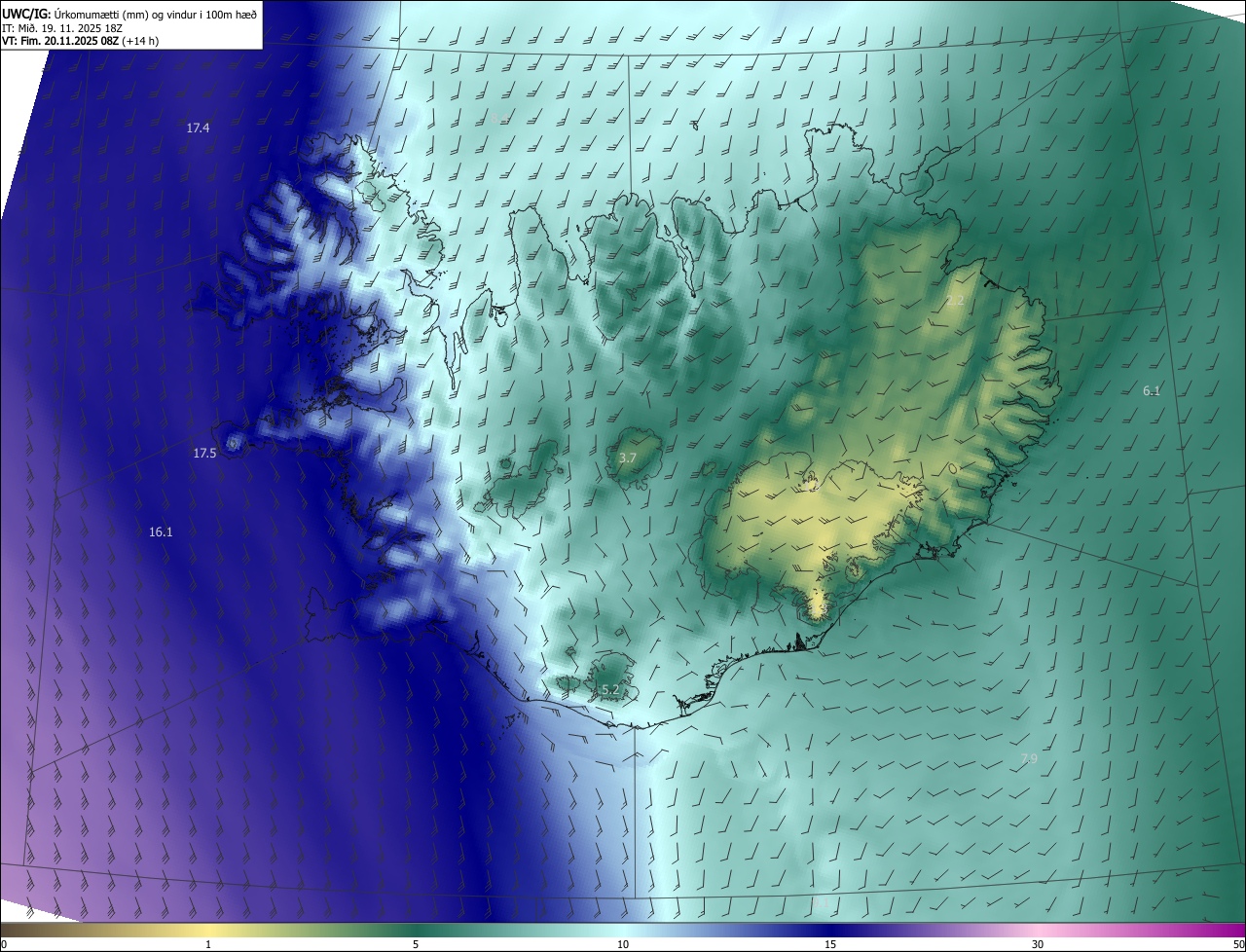Click the faint value 8.4 north of the island
1246x952 pixels.
point(500,118)
